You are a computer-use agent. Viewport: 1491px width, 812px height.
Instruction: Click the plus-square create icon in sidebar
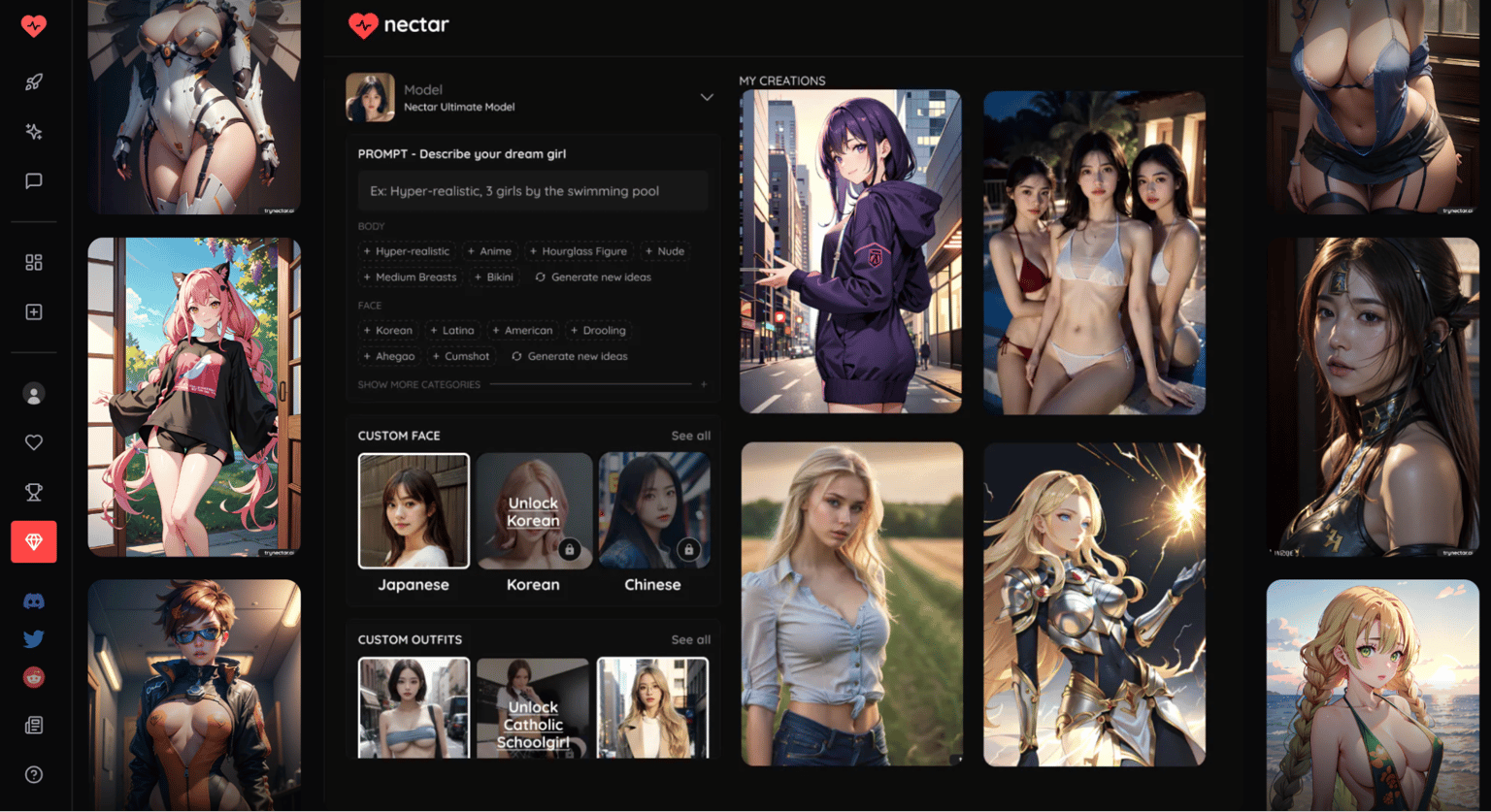34,311
